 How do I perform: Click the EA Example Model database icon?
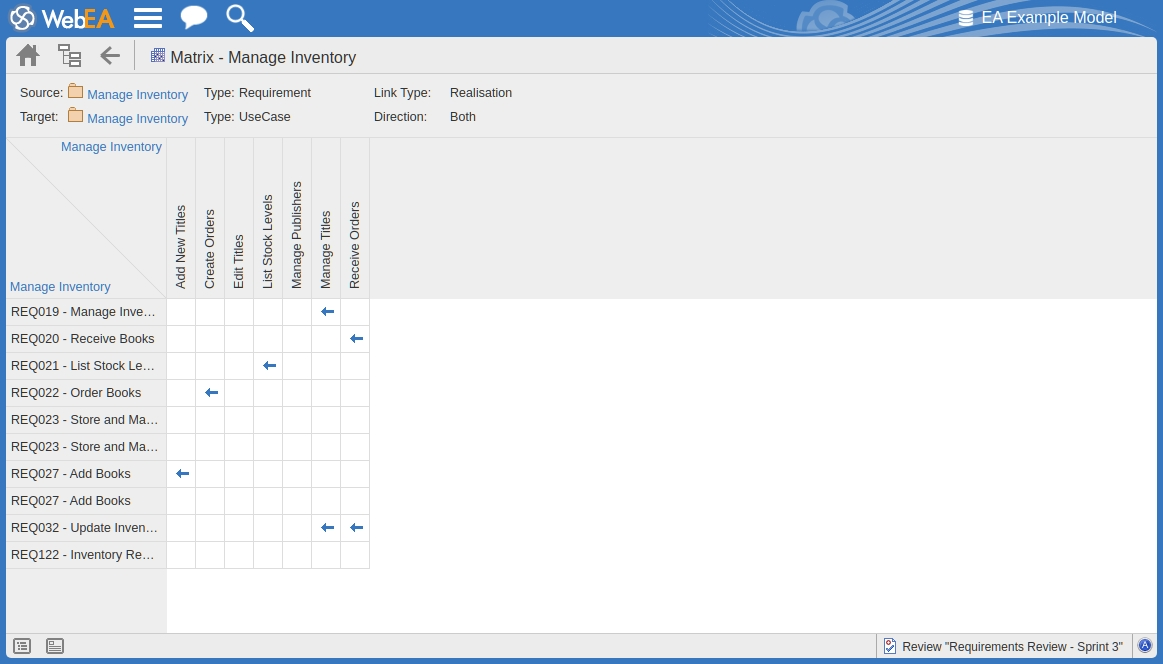click(965, 18)
